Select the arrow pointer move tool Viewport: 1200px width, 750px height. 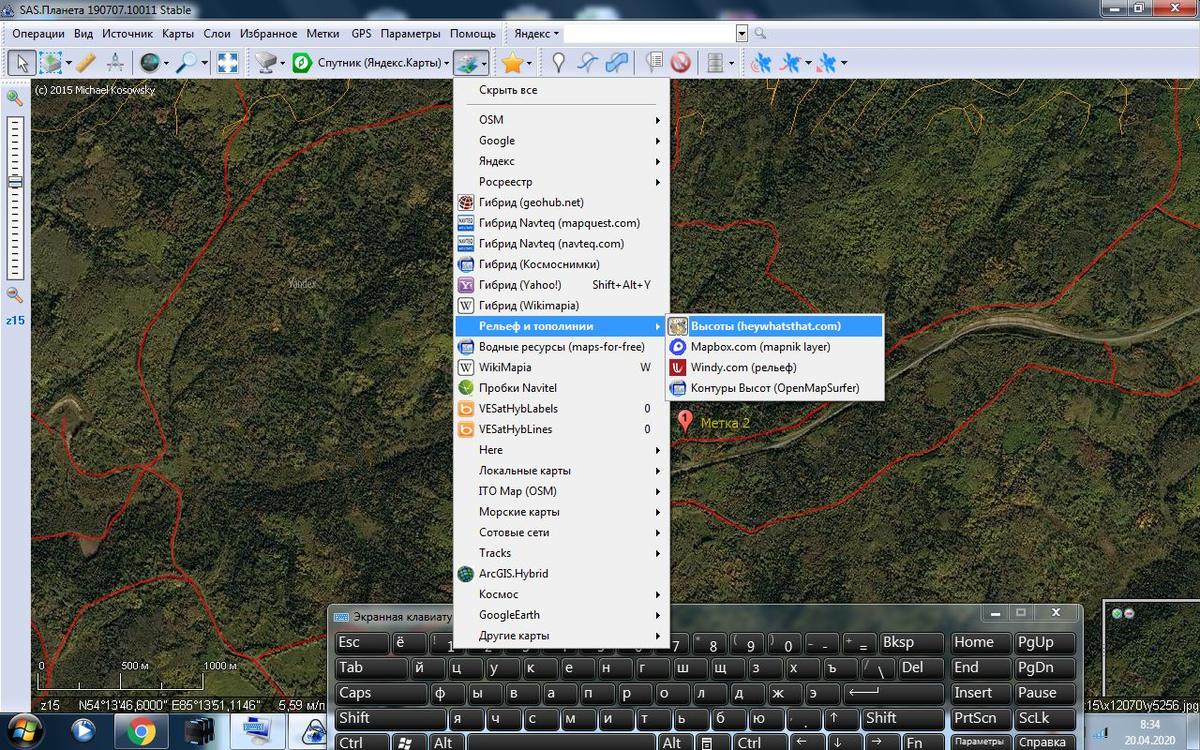[22, 63]
